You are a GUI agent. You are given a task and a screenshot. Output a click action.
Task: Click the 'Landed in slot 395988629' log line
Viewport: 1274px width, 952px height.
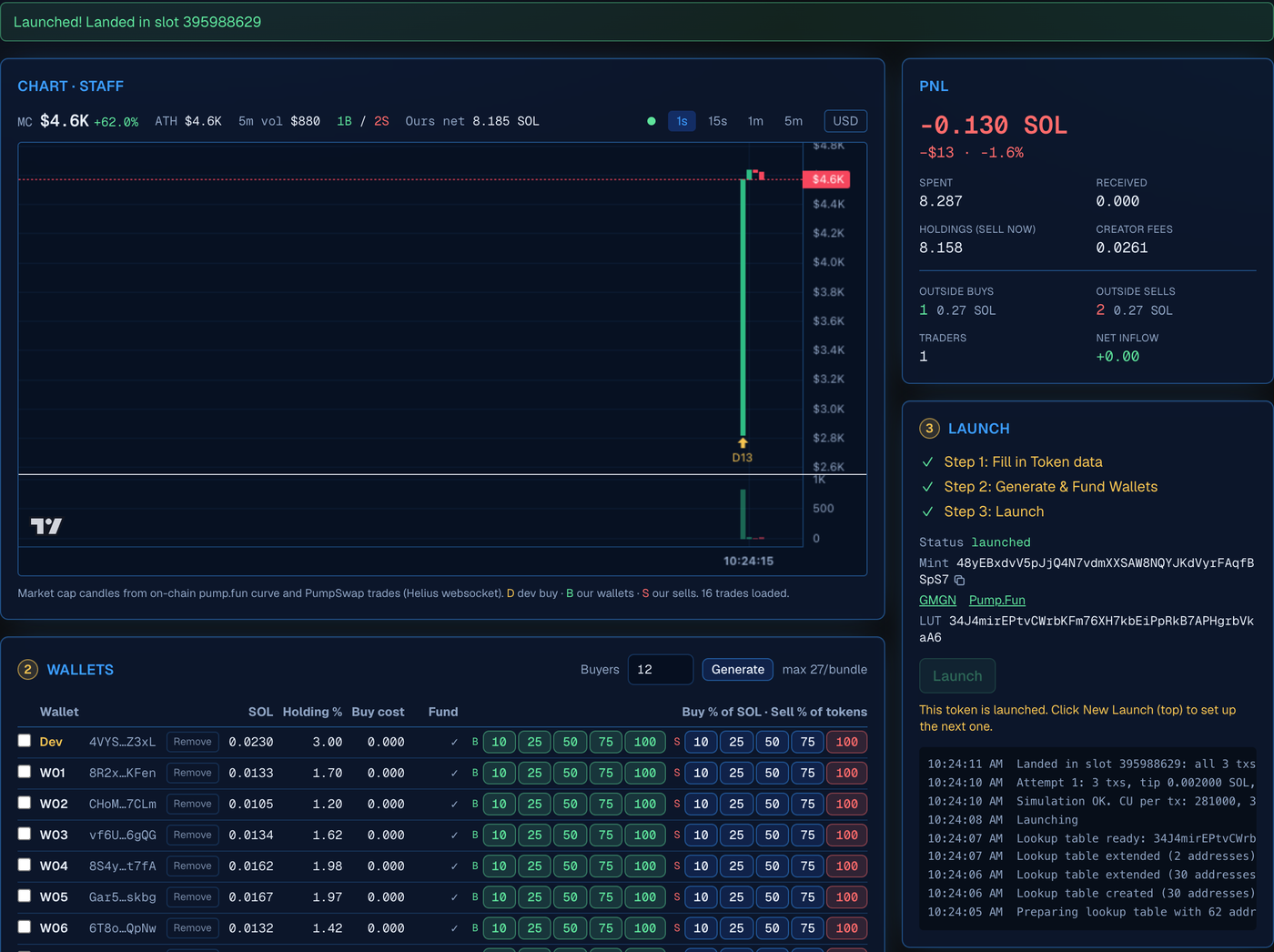[1091, 764]
